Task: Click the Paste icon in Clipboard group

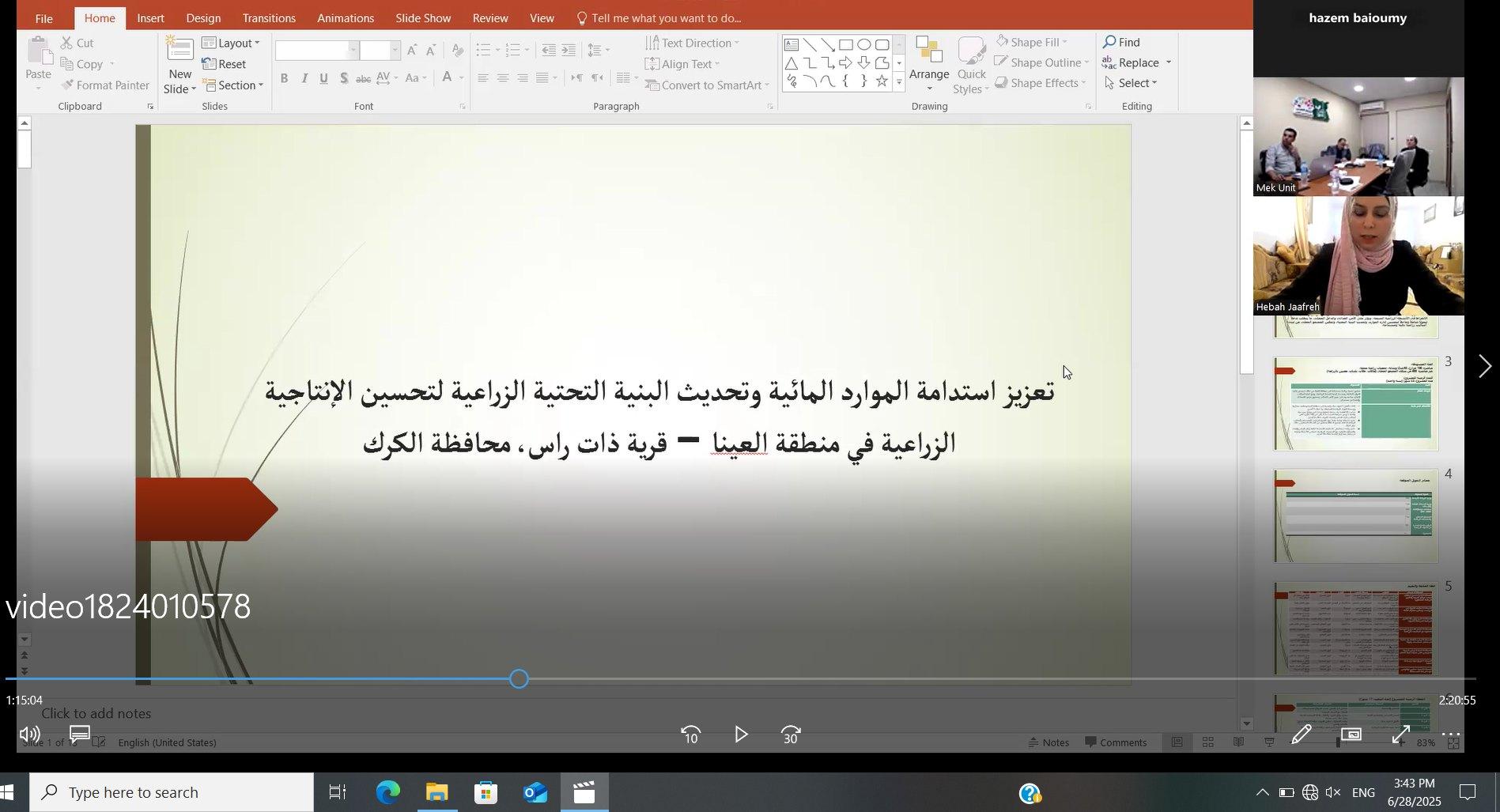Action: 38,52
